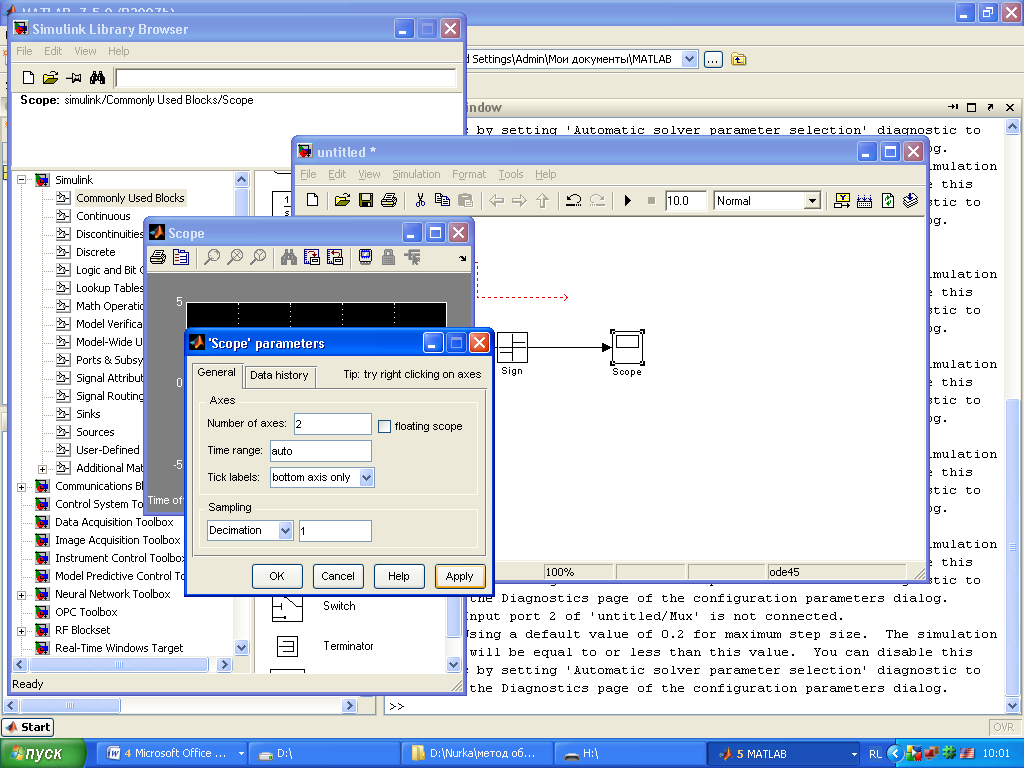Restore saved axes settings in Scope

click(334, 257)
